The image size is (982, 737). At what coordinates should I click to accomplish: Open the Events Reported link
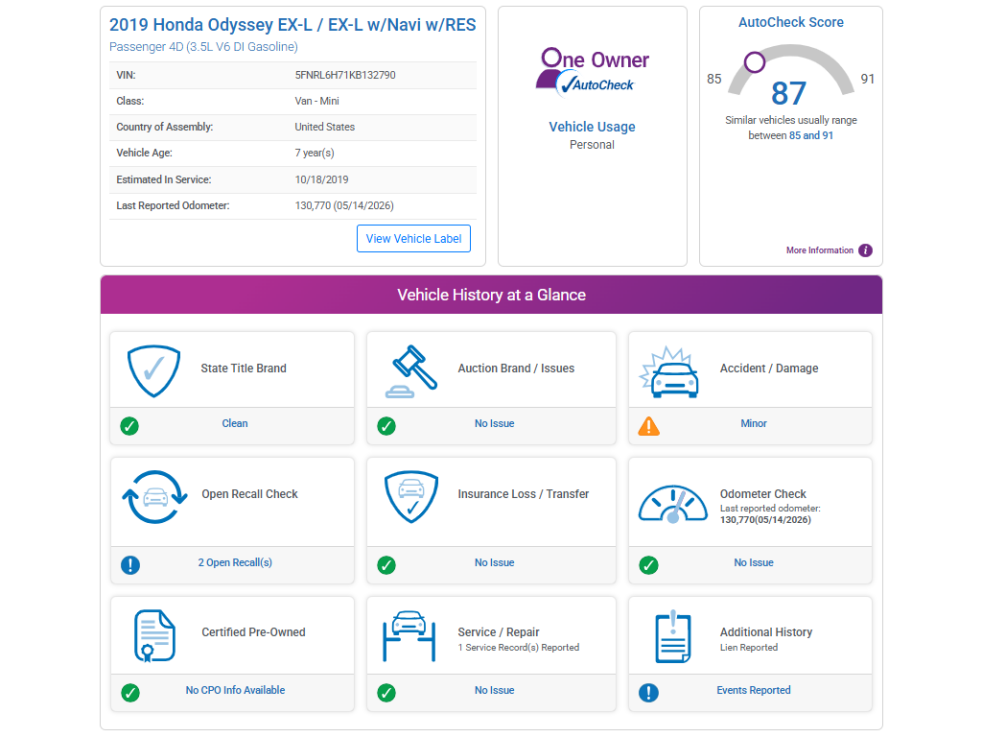(753, 690)
